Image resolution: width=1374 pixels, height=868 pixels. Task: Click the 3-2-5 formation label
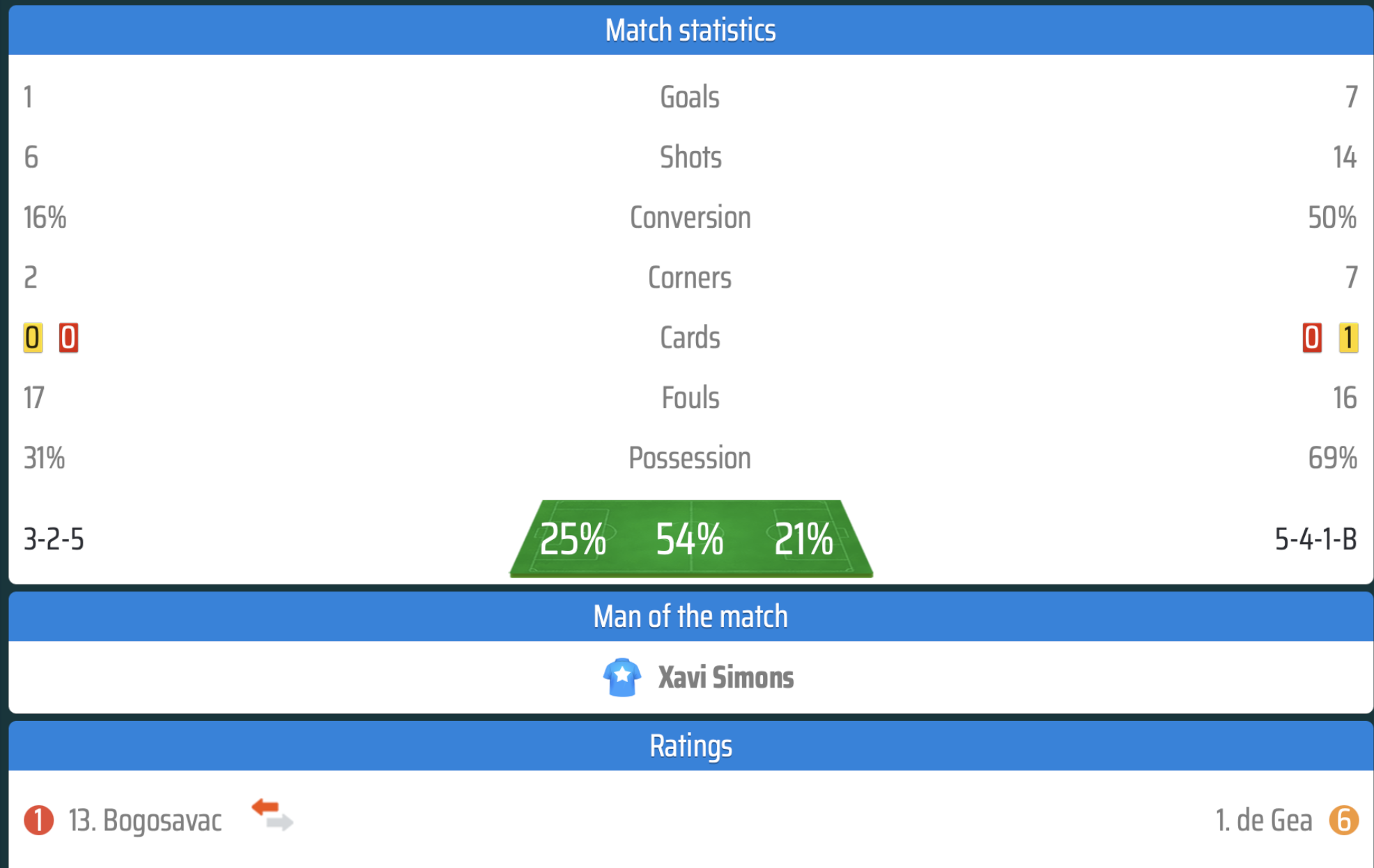coord(54,539)
